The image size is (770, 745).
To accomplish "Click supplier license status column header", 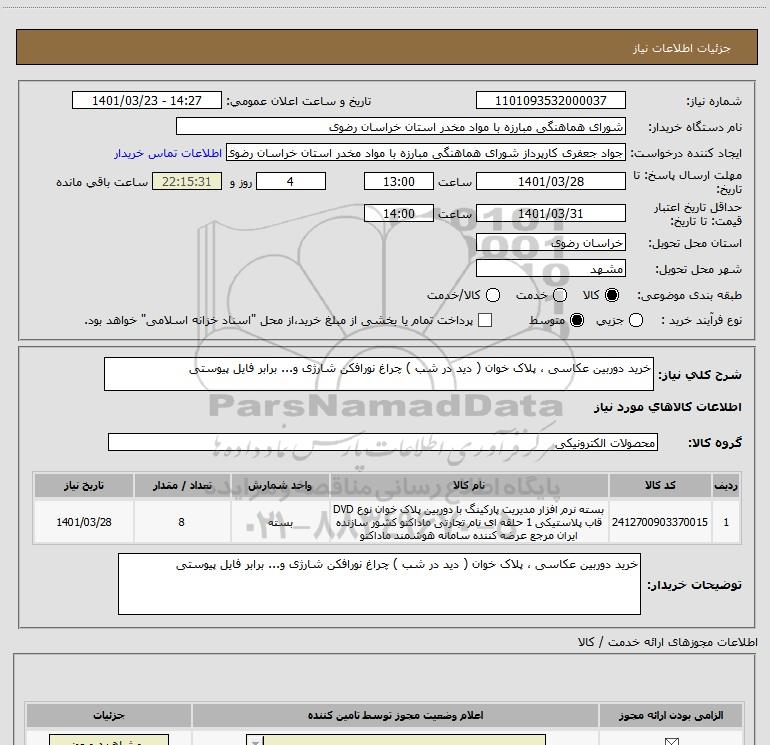I will [x=395, y=715].
